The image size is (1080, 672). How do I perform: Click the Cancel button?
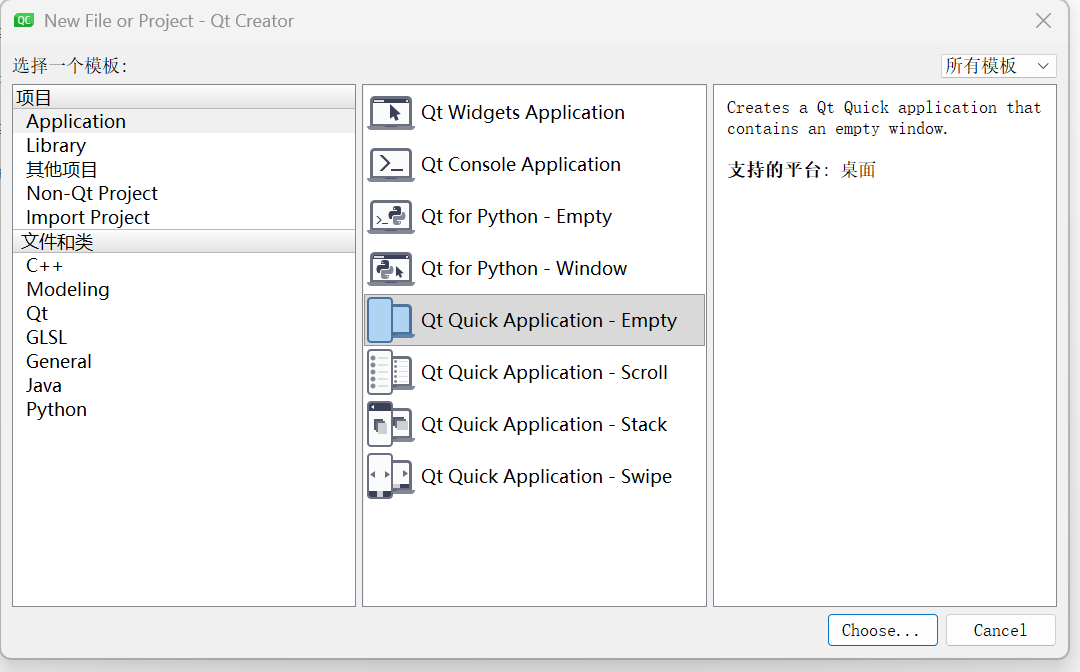click(1000, 630)
